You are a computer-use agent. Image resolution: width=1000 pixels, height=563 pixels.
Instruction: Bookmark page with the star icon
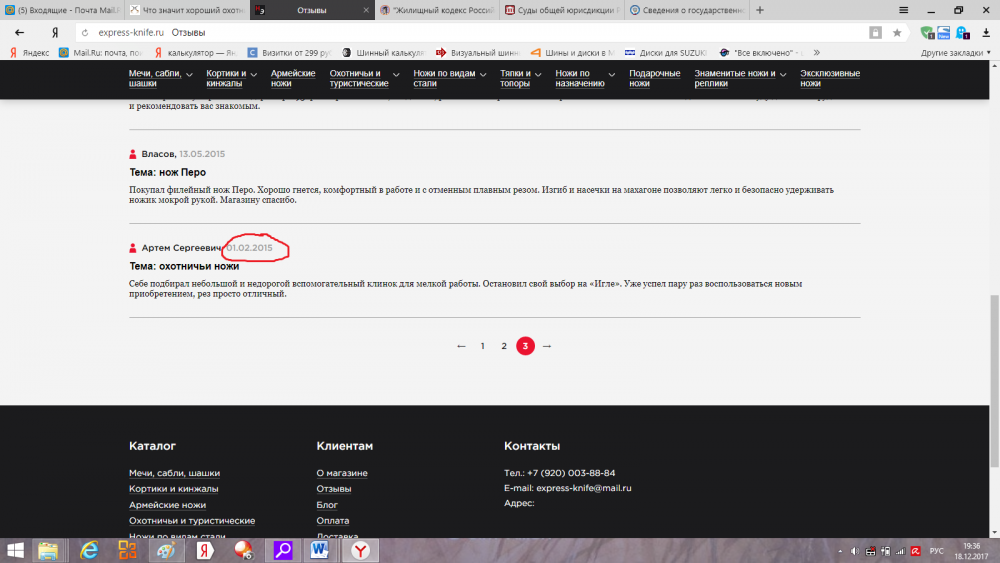click(x=897, y=32)
